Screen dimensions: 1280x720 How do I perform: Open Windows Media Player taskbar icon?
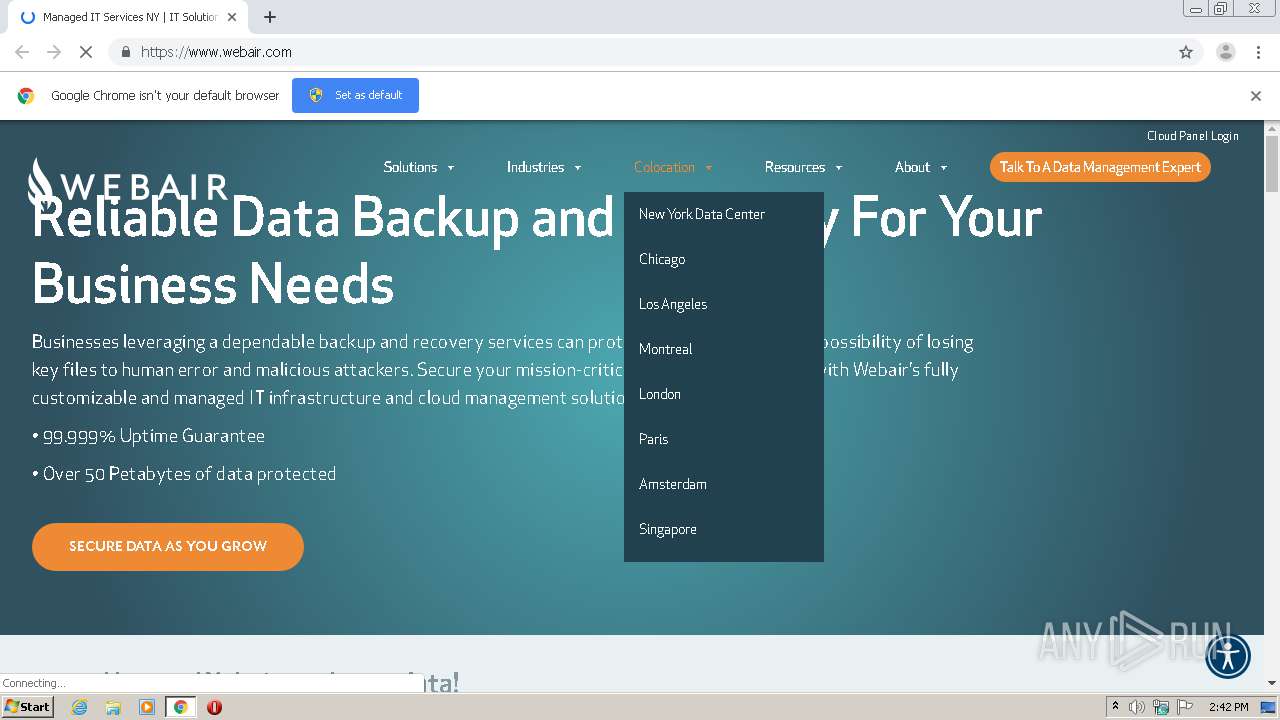147,707
